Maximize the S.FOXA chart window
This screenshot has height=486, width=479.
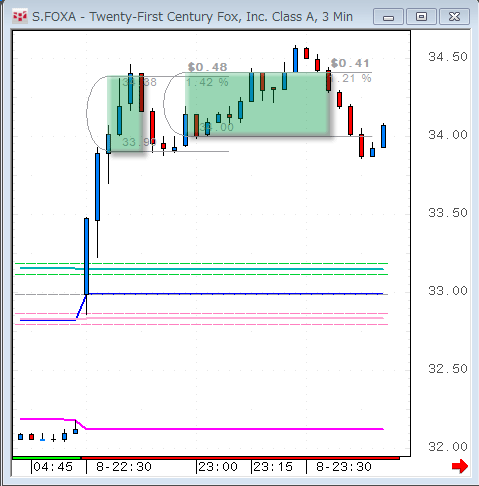click(421, 17)
